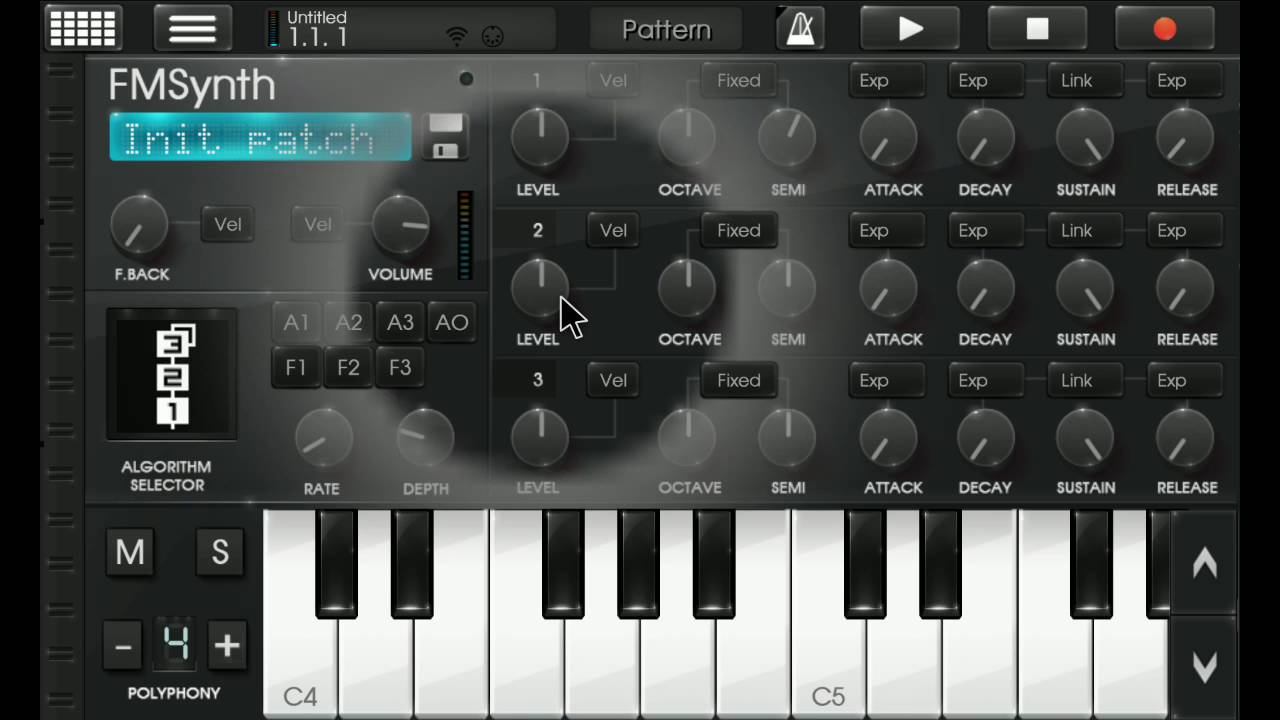
Task: Select LFO target AO
Action: coord(452,322)
